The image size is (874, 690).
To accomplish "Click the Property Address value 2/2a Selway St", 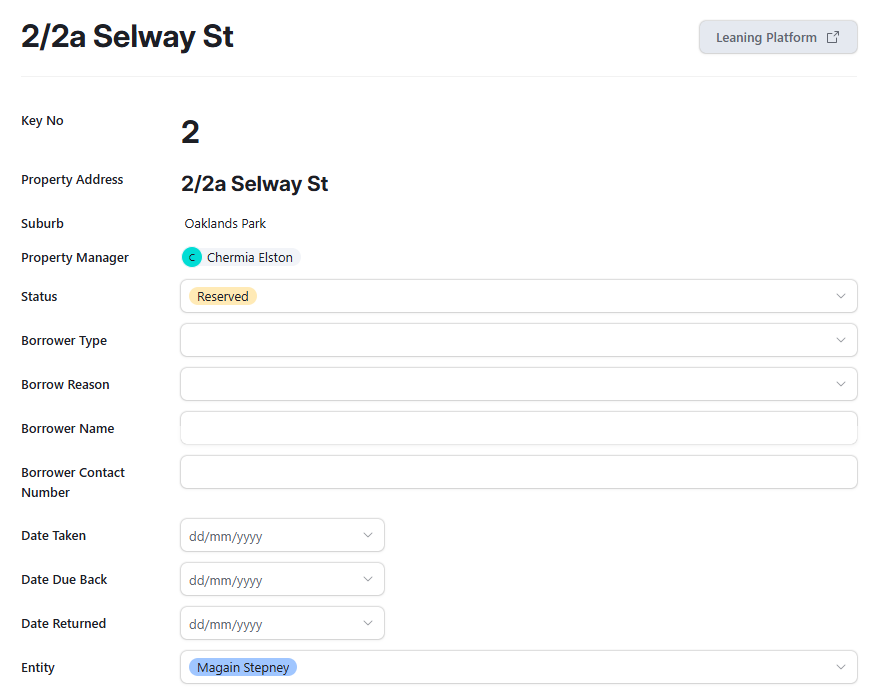I will [x=254, y=184].
